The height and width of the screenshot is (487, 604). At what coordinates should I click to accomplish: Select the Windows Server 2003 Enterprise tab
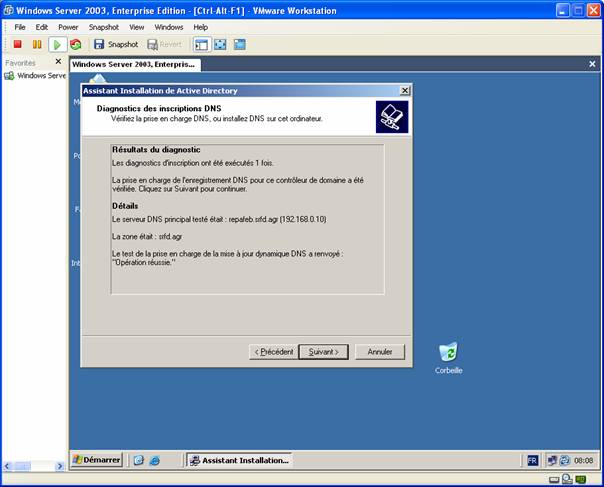135,64
